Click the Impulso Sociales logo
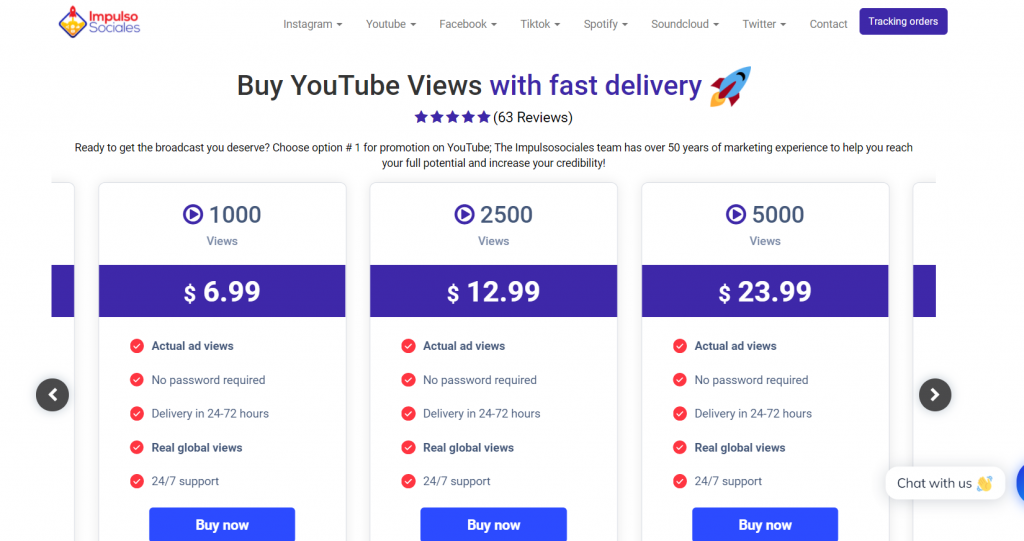The image size is (1024, 541). pyautogui.click(x=98, y=21)
